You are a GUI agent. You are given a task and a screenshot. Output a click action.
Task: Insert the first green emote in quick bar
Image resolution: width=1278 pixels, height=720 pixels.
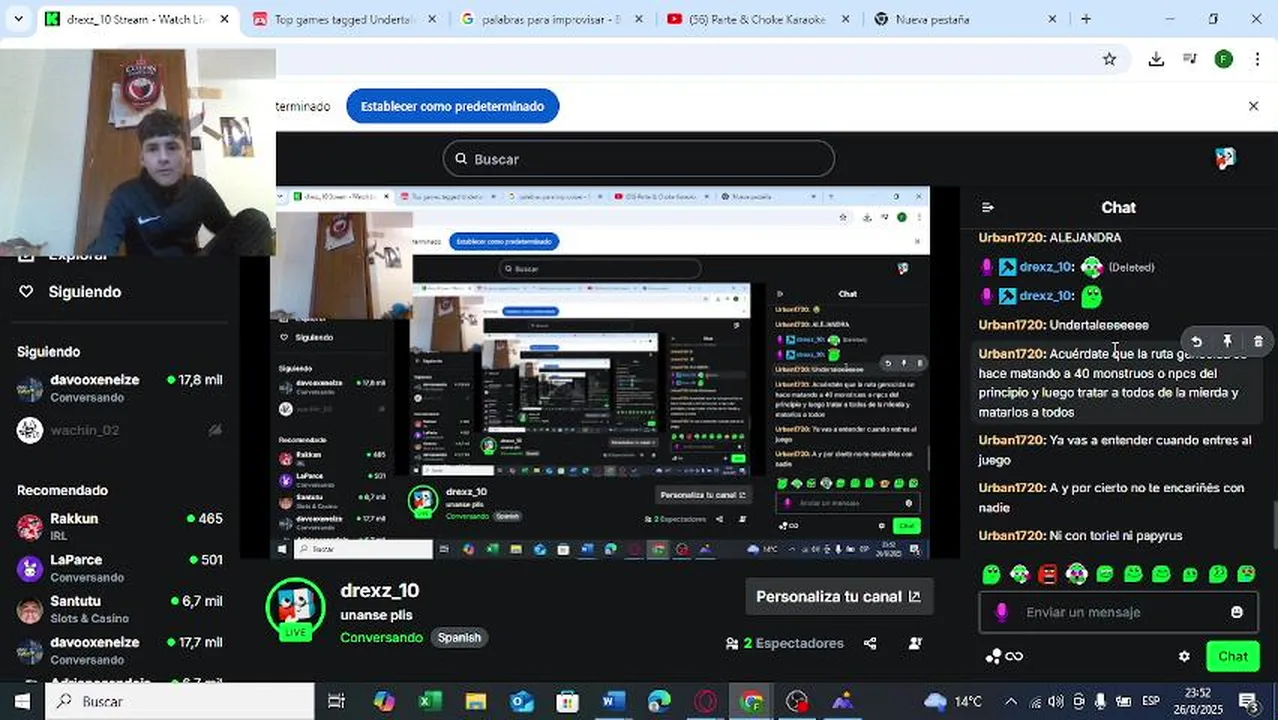(x=991, y=574)
